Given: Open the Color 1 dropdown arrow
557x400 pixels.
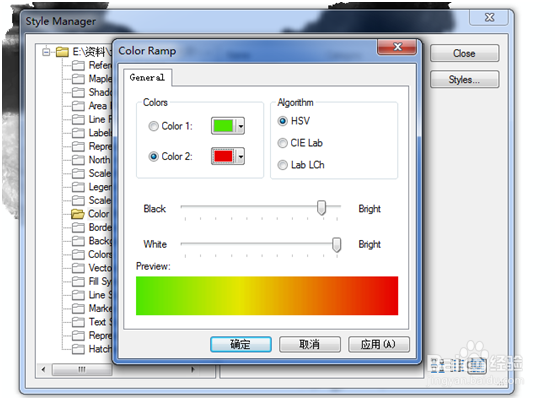Looking at the screenshot, I should point(241,126).
